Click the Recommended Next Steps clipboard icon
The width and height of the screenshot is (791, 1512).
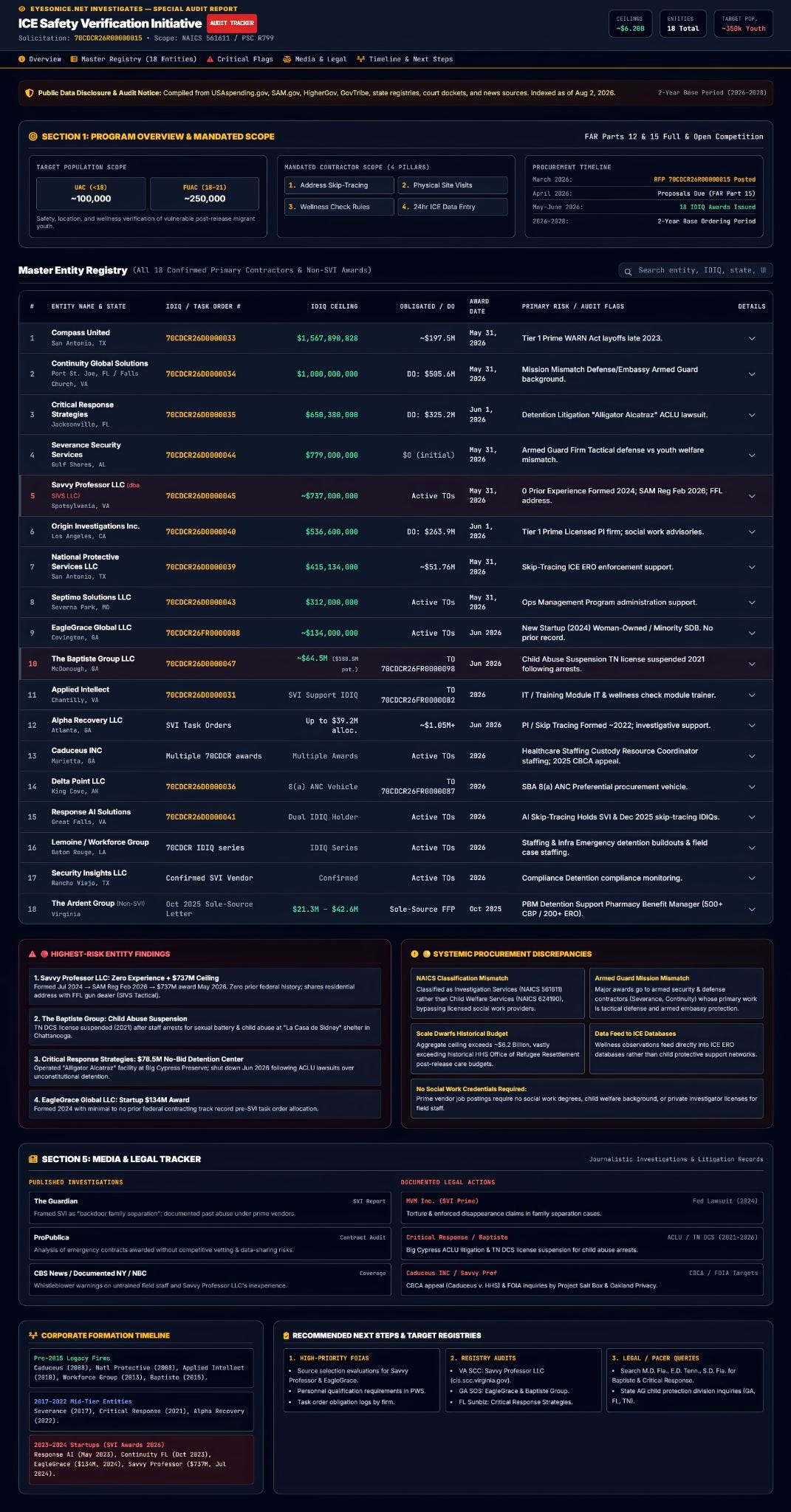[x=287, y=1335]
